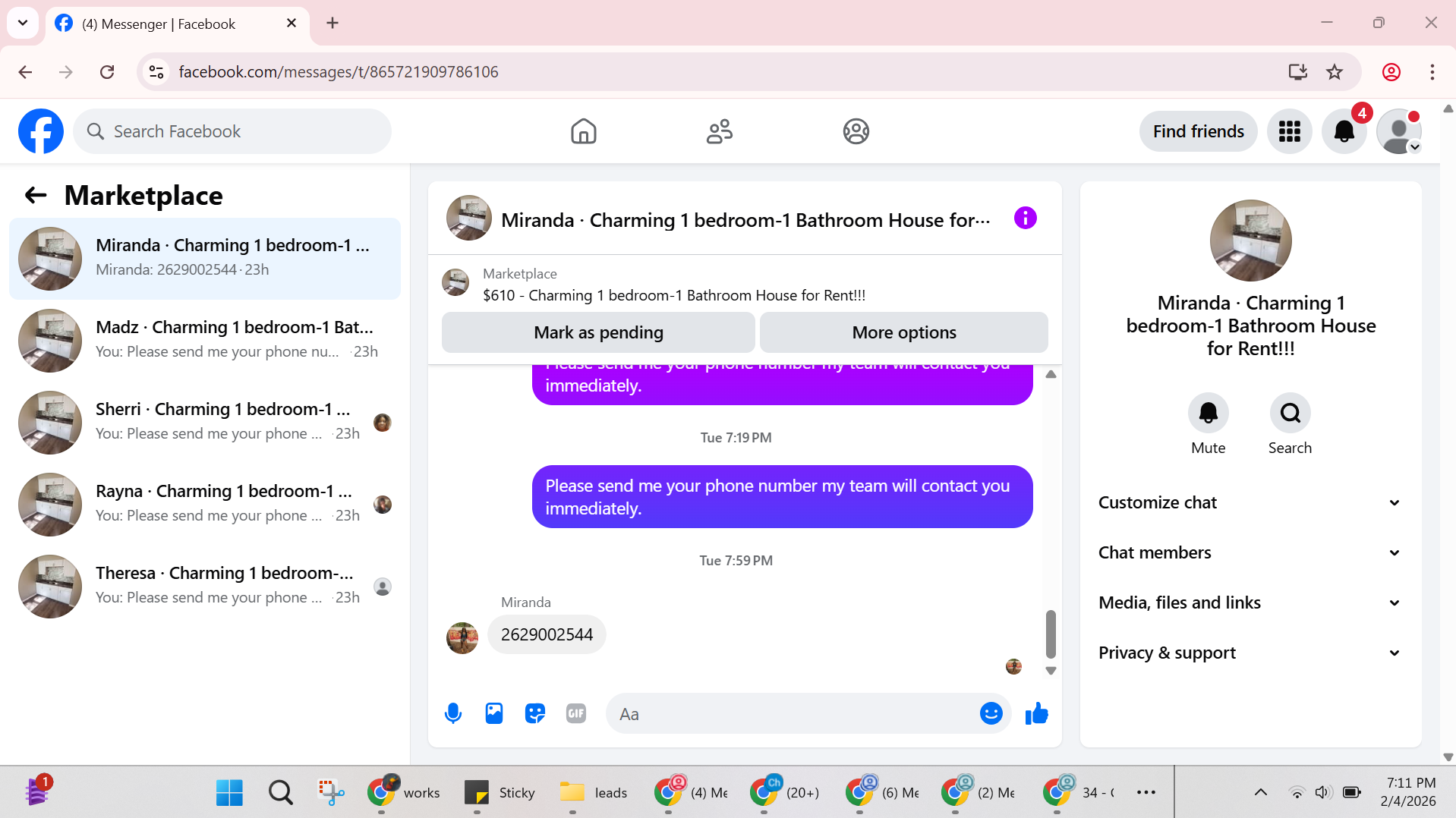The image size is (1456, 818).
Task: Expand Customize chat section
Action: tap(1250, 502)
